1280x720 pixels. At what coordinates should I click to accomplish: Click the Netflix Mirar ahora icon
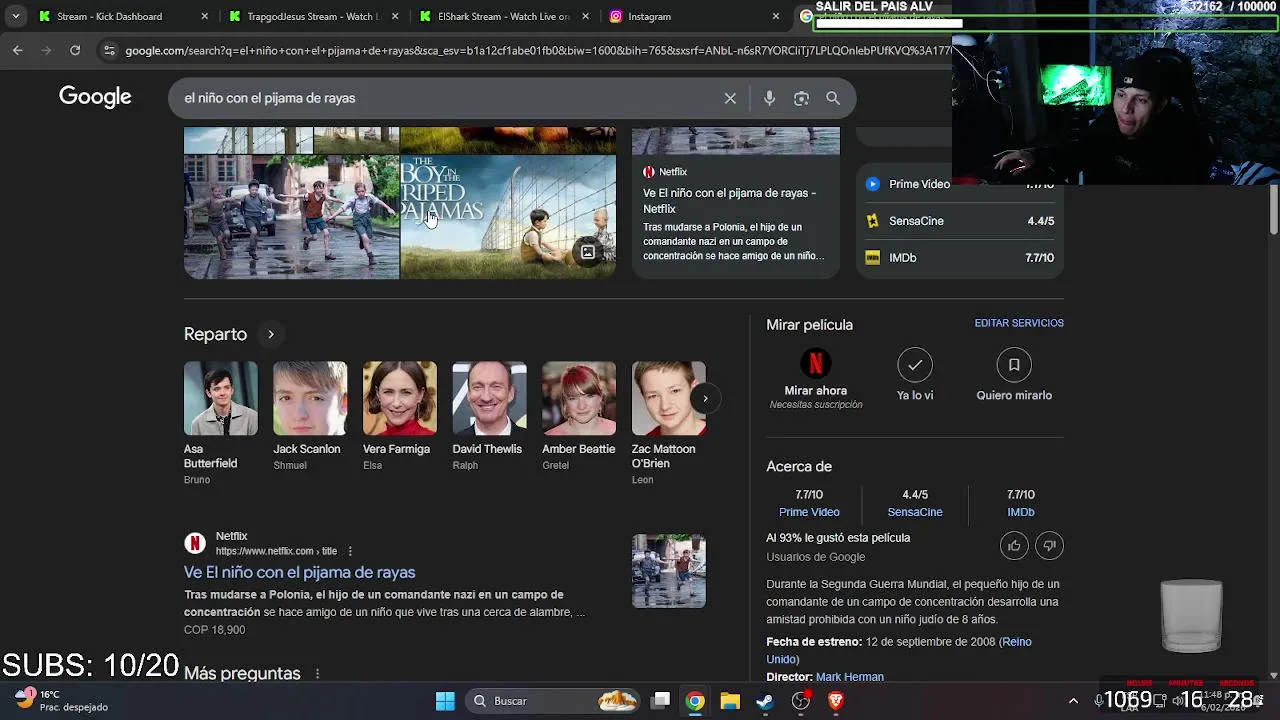click(x=815, y=364)
